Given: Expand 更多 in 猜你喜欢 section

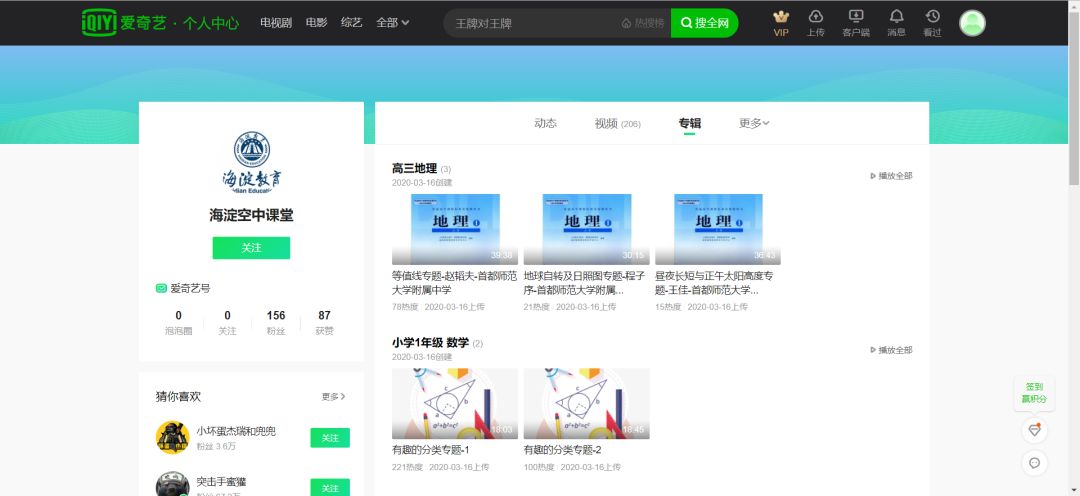Looking at the screenshot, I should (333, 397).
